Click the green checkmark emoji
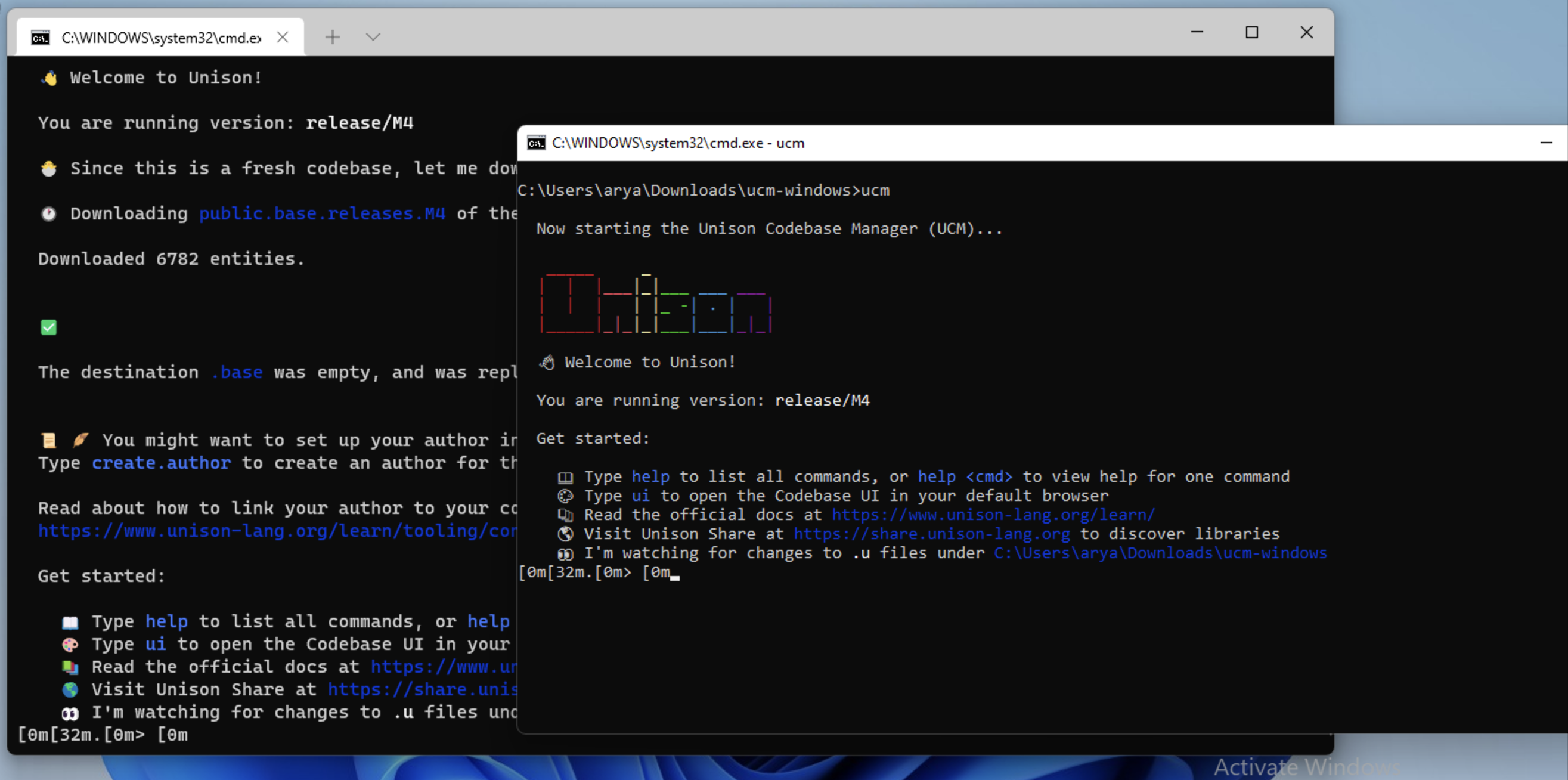1568x780 pixels. (x=49, y=327)
